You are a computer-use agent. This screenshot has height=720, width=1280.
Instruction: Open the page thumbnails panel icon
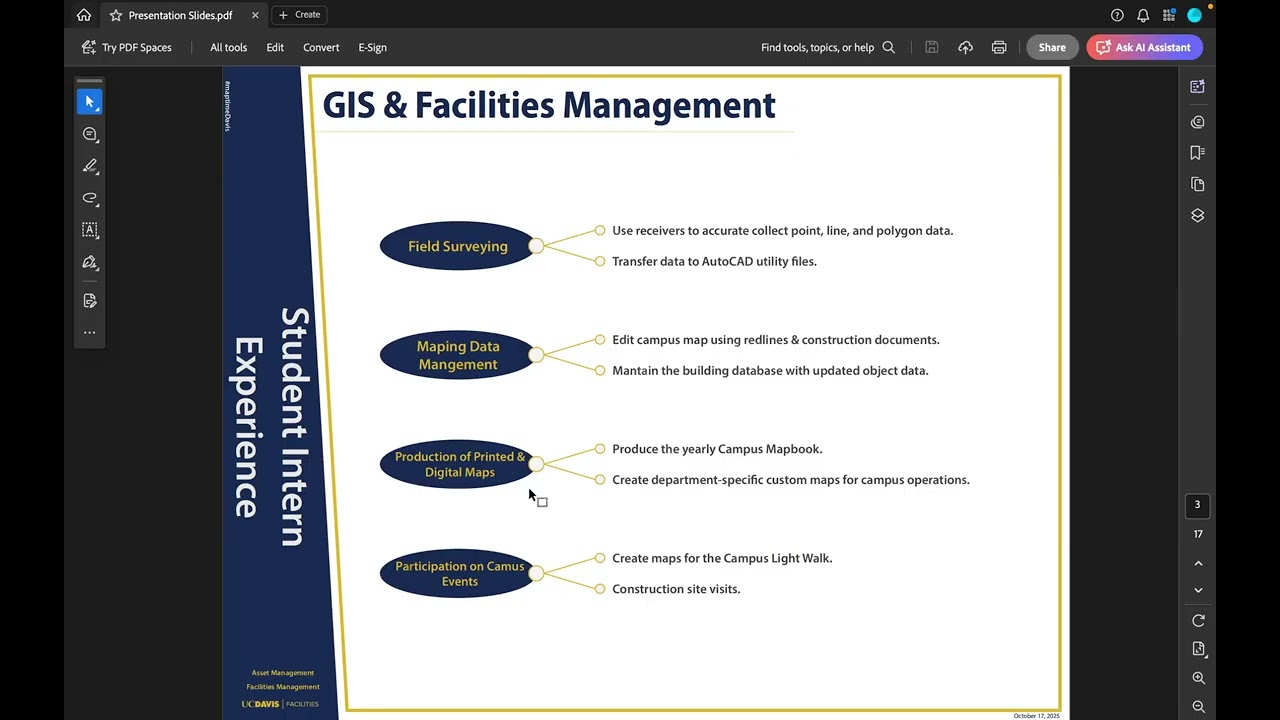point(1197,184)
